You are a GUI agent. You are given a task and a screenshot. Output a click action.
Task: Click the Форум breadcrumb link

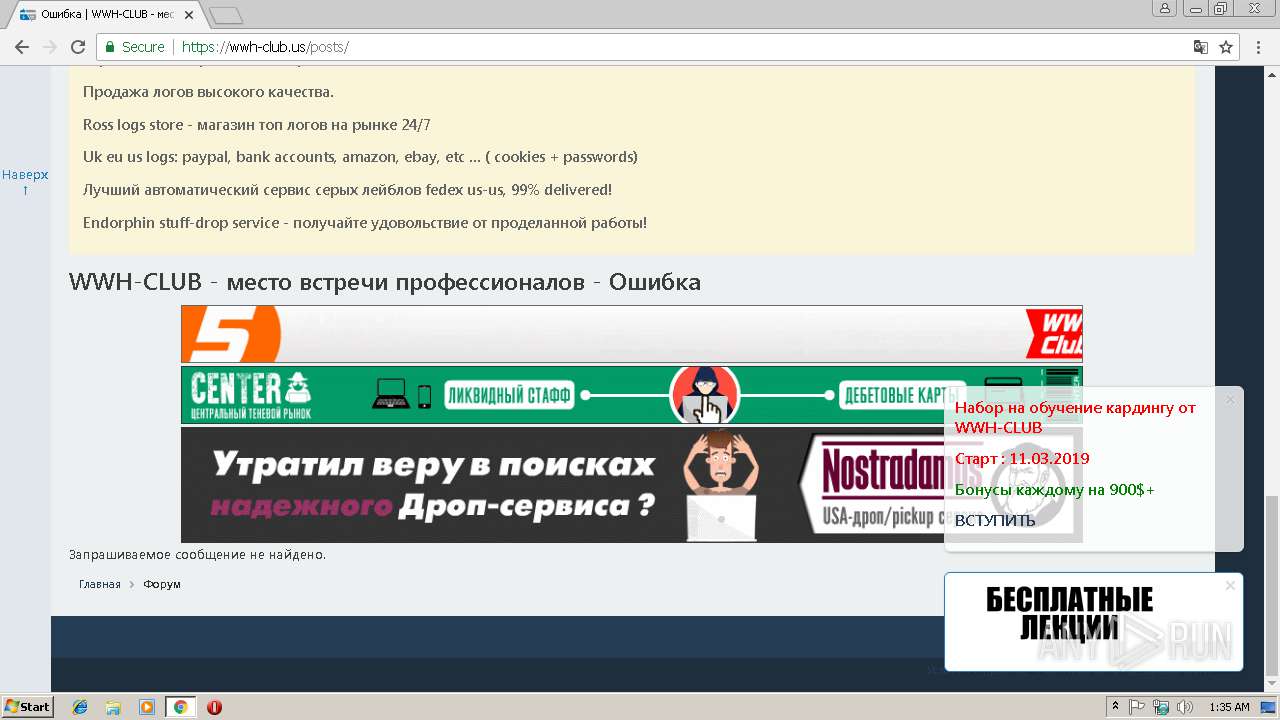click(162, 584)
